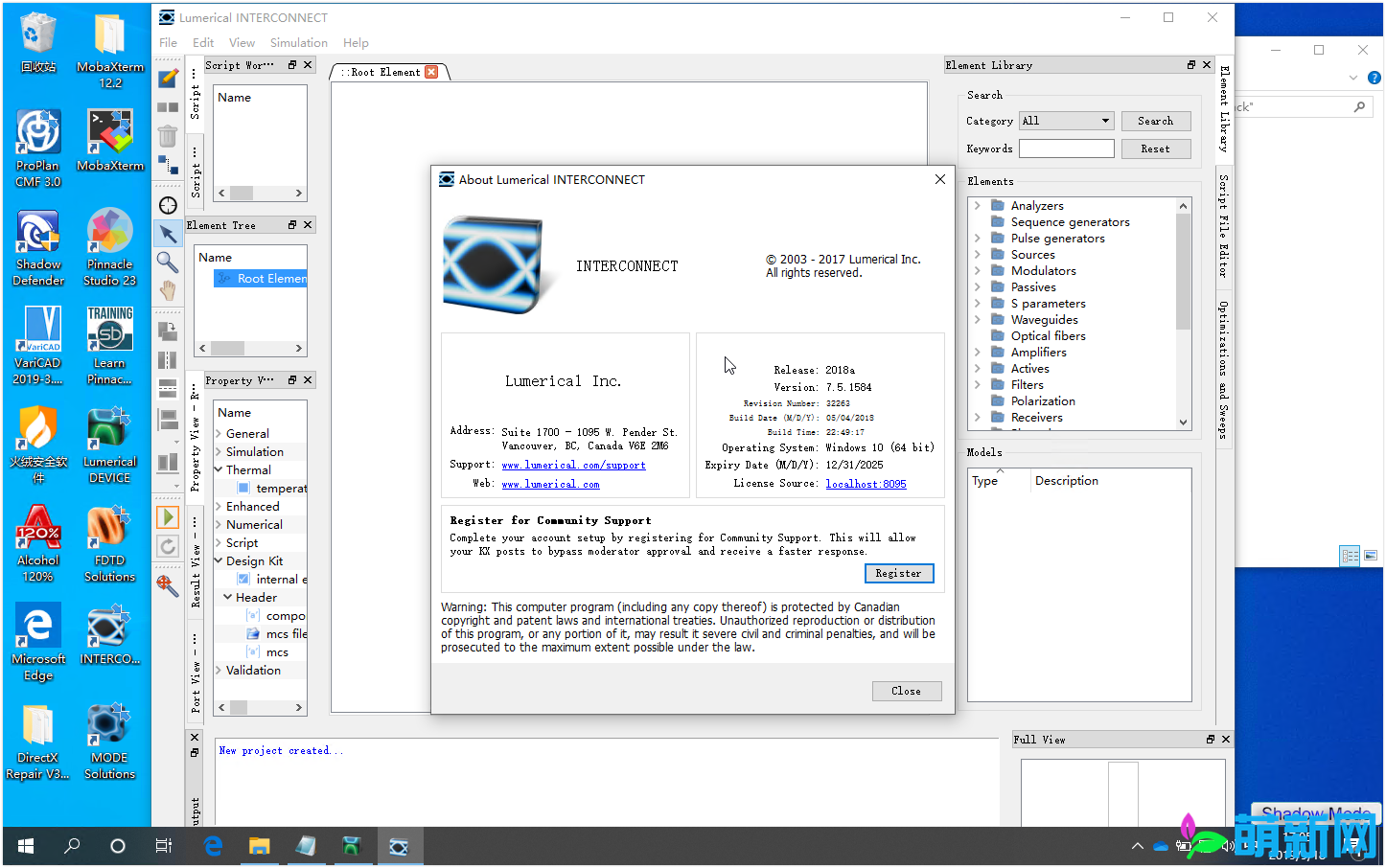Image resolution: width=1386 pixels, height=868 pixels.
Task: Click the copy/rotate elements toolbar icon
Action: tap(168, 331)
